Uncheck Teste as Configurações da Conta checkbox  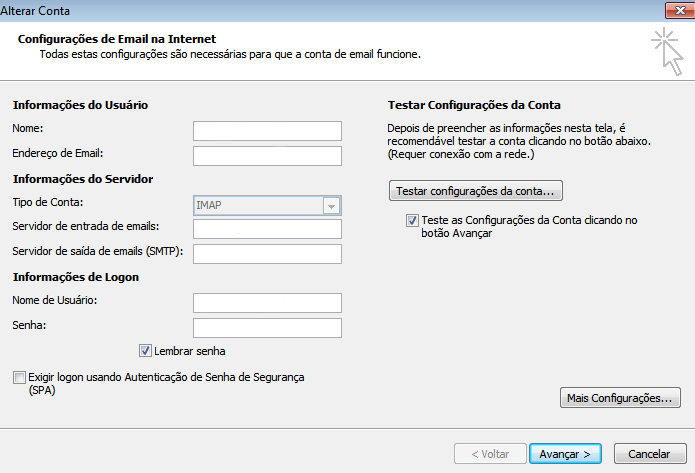point(412,220)
